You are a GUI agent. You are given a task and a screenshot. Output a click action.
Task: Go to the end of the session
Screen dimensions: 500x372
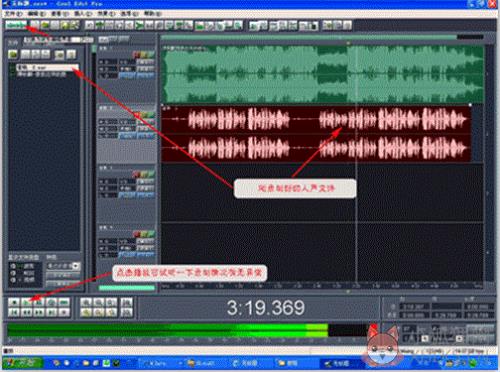pos(51,312)
